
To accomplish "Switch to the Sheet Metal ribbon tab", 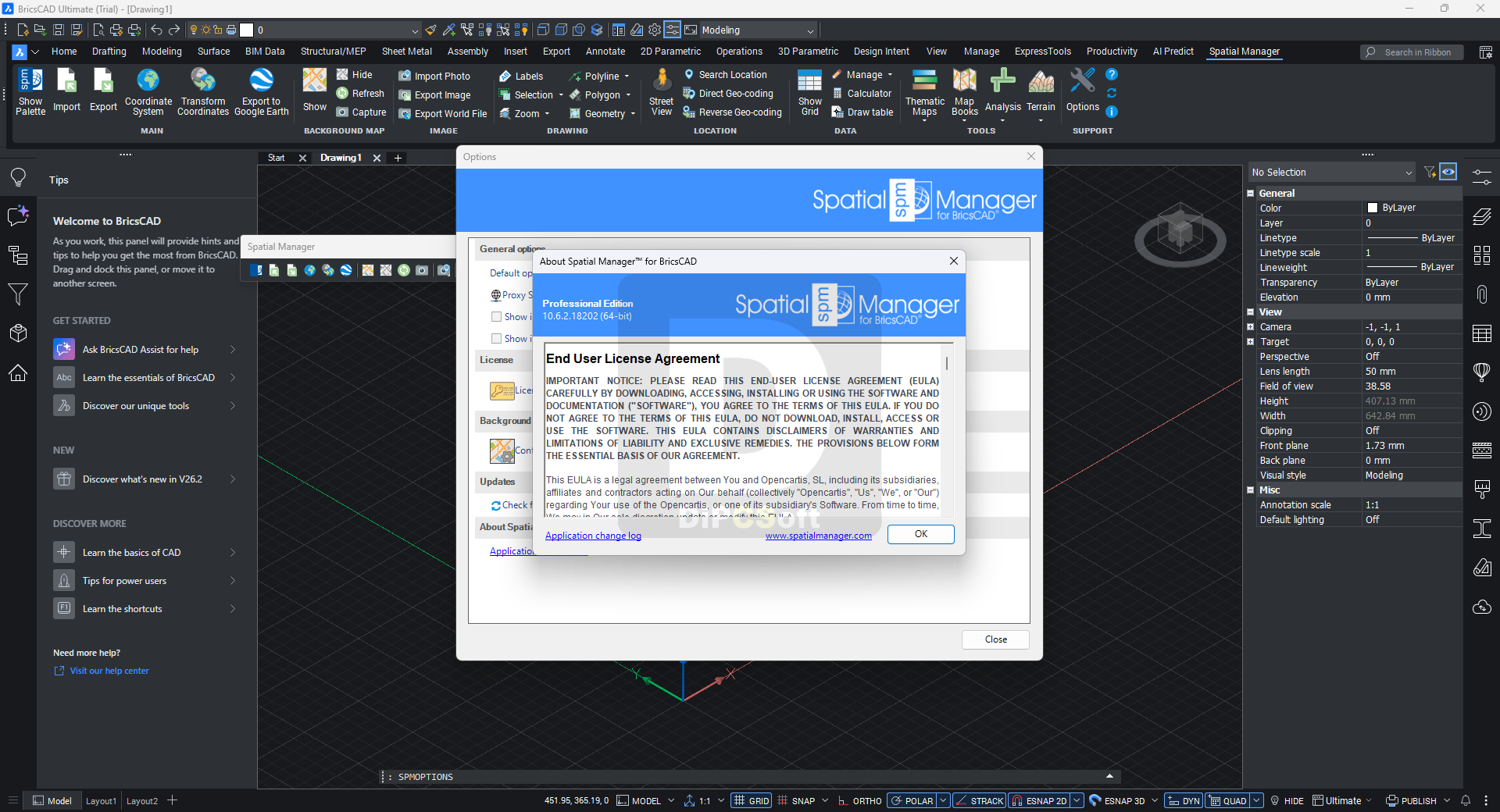I will (x=407, y=52).
